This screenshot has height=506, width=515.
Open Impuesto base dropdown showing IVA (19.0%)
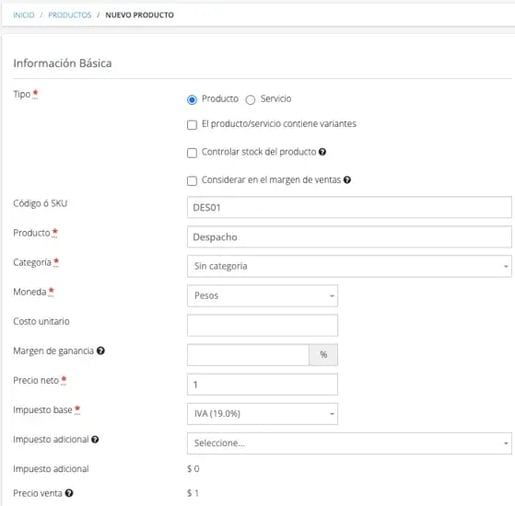(262, 414)
